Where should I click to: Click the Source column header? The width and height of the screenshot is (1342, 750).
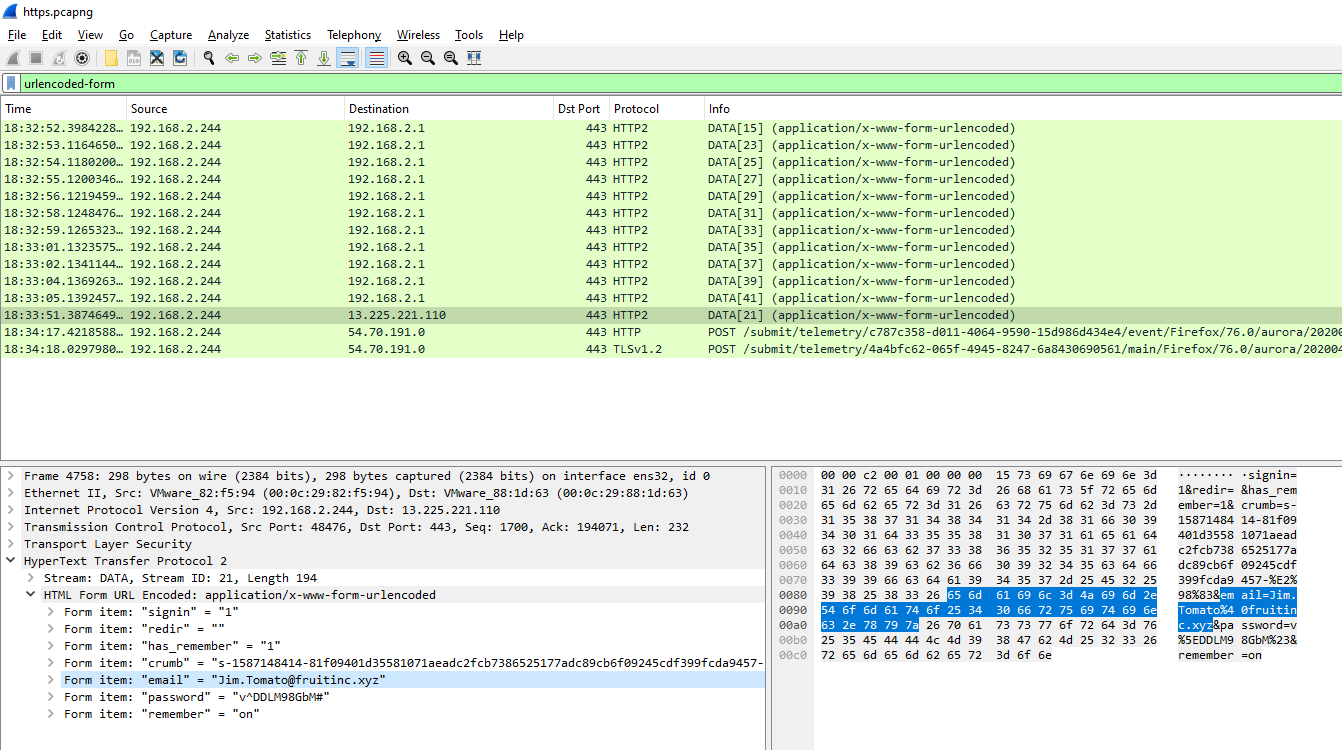(149, 109)
